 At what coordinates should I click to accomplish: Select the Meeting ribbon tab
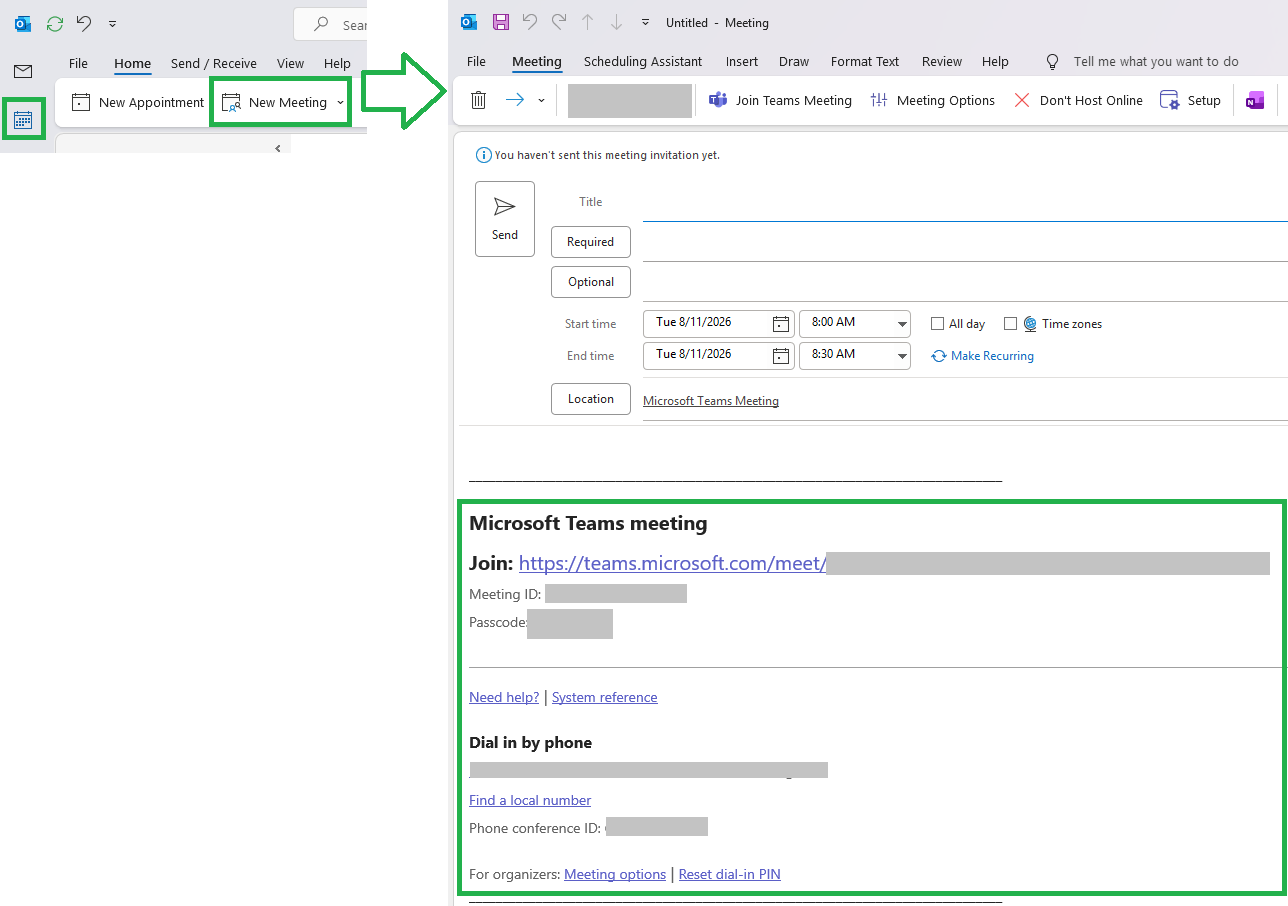(537, 61)
